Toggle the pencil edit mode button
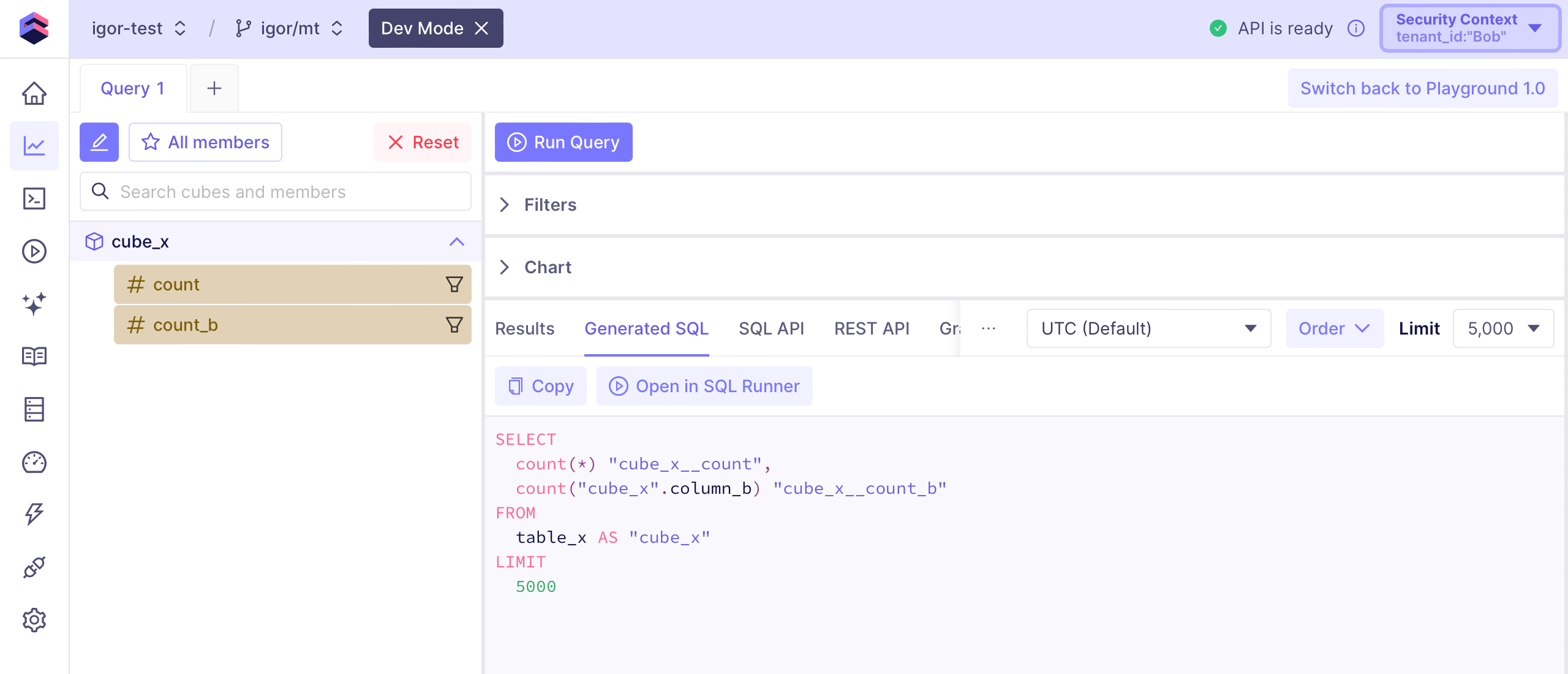Image resolution: width=1568 pixels, height=674 pixels. tap(99, 142)
